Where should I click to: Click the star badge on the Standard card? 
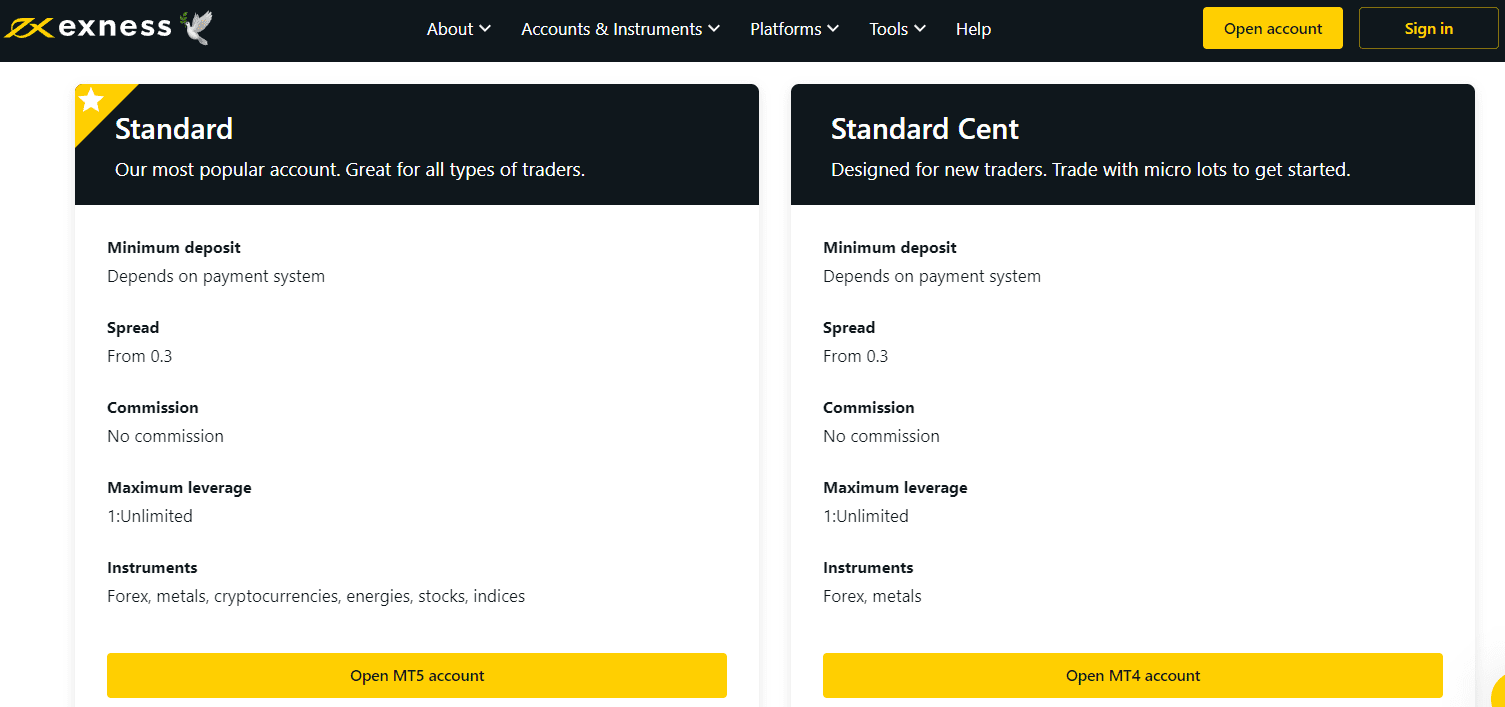91,100
